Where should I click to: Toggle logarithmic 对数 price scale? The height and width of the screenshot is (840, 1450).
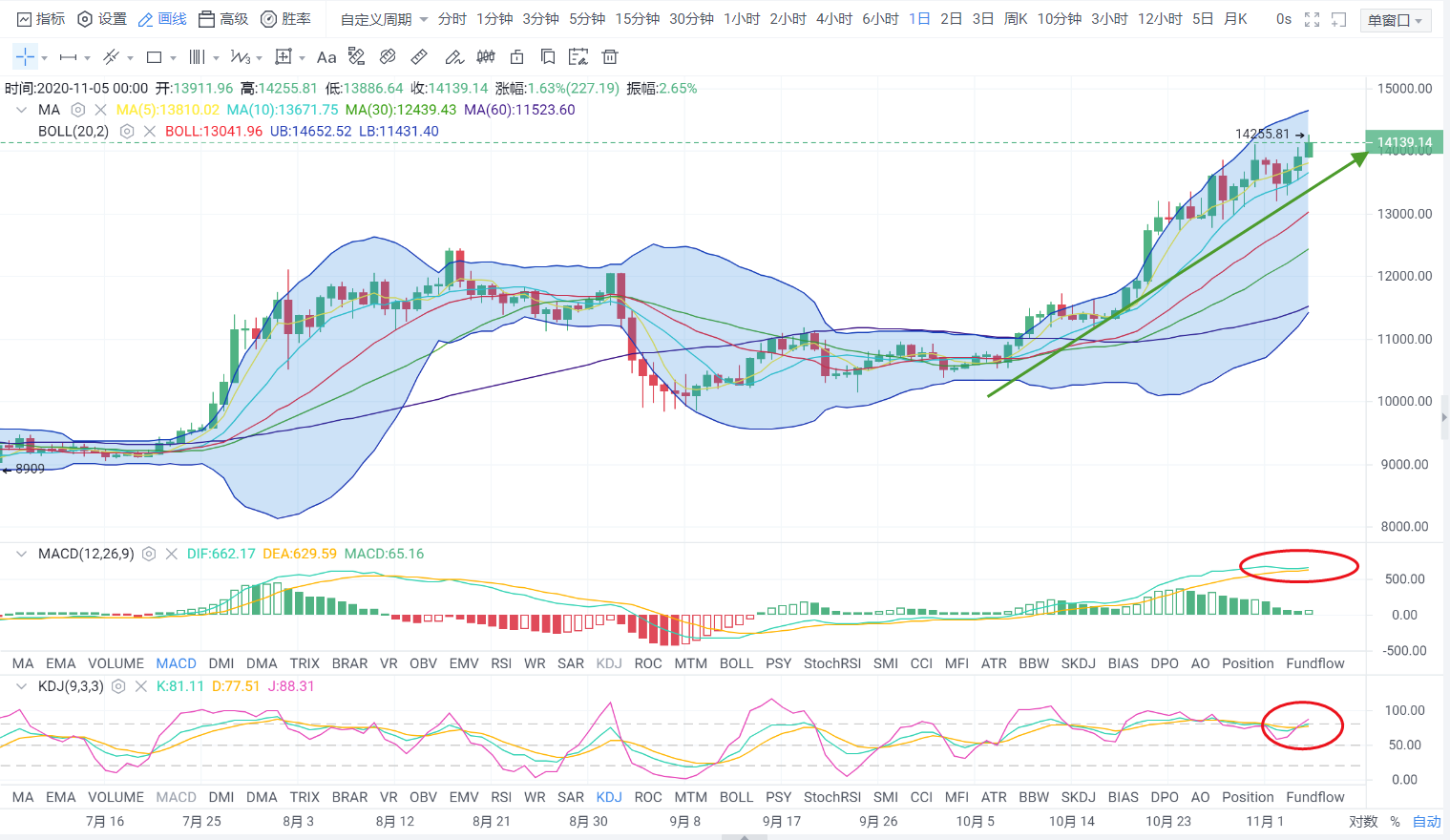(1363, 821)
